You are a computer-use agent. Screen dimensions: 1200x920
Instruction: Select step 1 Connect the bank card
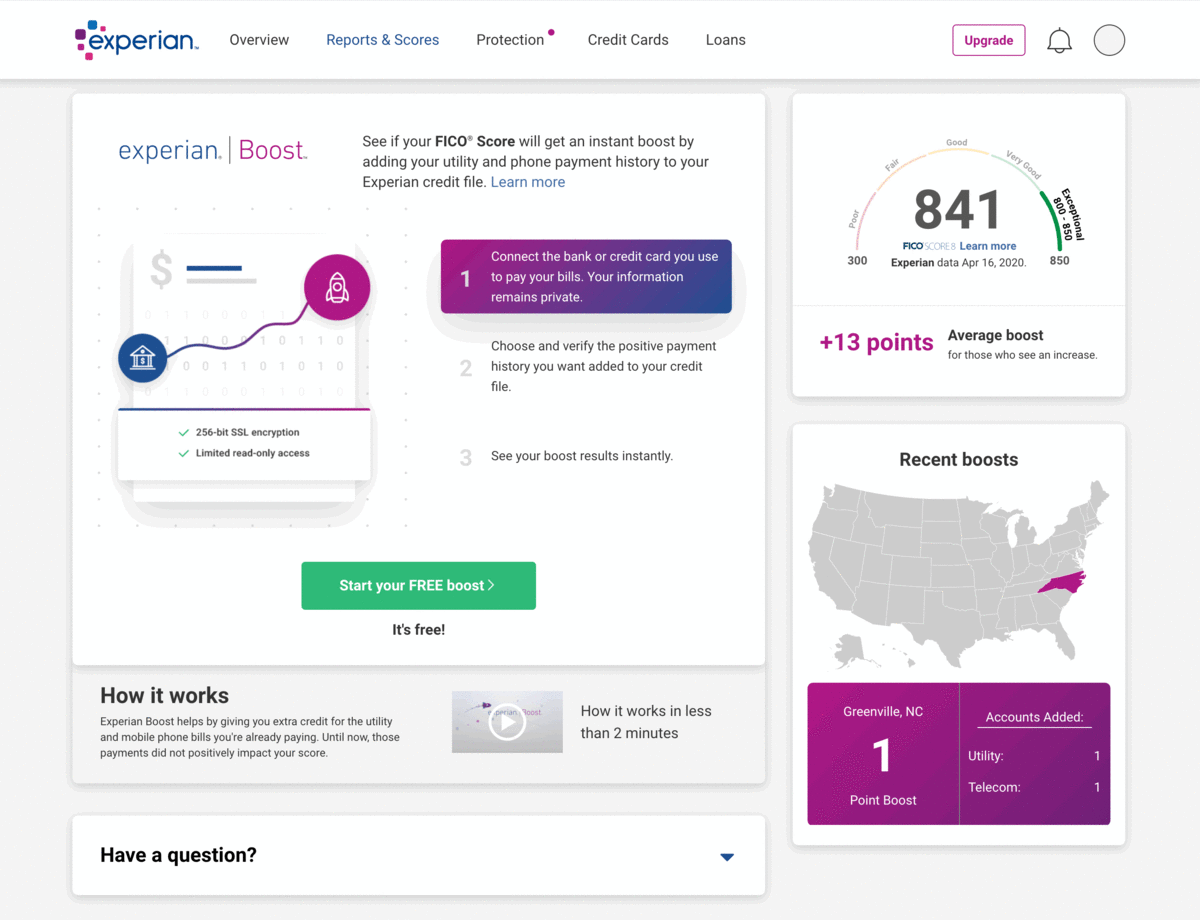(x=586, y=277)
